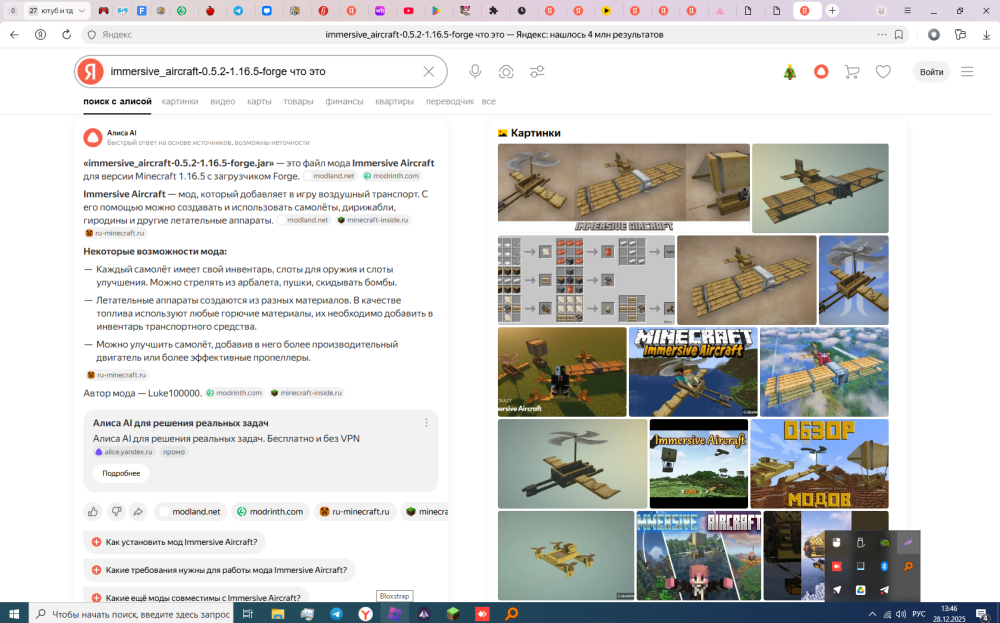
Task: Open the three-dots page menu in address bar
Action: tap(881, 34)
